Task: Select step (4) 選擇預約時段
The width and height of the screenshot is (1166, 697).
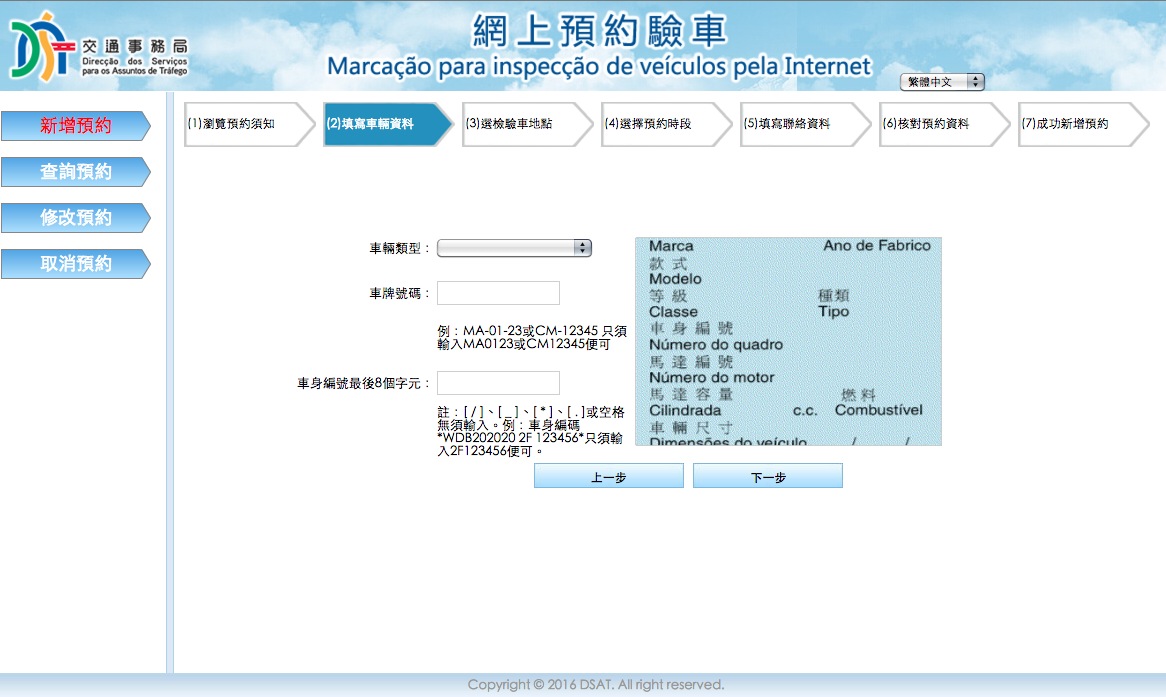Action: point(657,125)
